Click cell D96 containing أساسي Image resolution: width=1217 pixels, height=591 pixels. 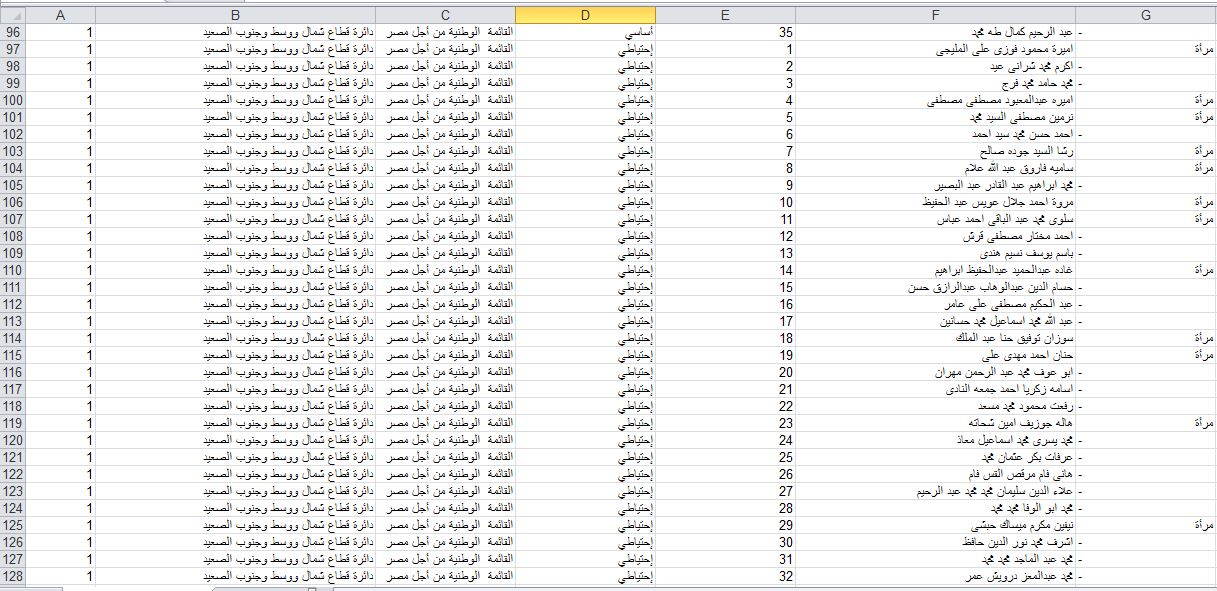[x=585, y=32]
